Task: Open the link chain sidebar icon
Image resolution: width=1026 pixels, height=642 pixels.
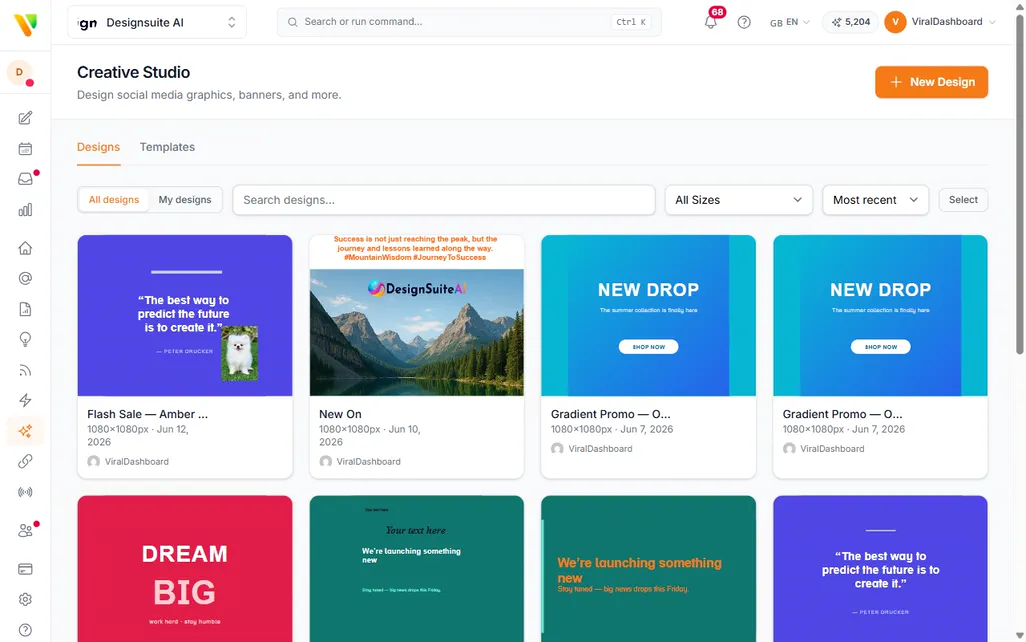Action: [x=25, y=461]
